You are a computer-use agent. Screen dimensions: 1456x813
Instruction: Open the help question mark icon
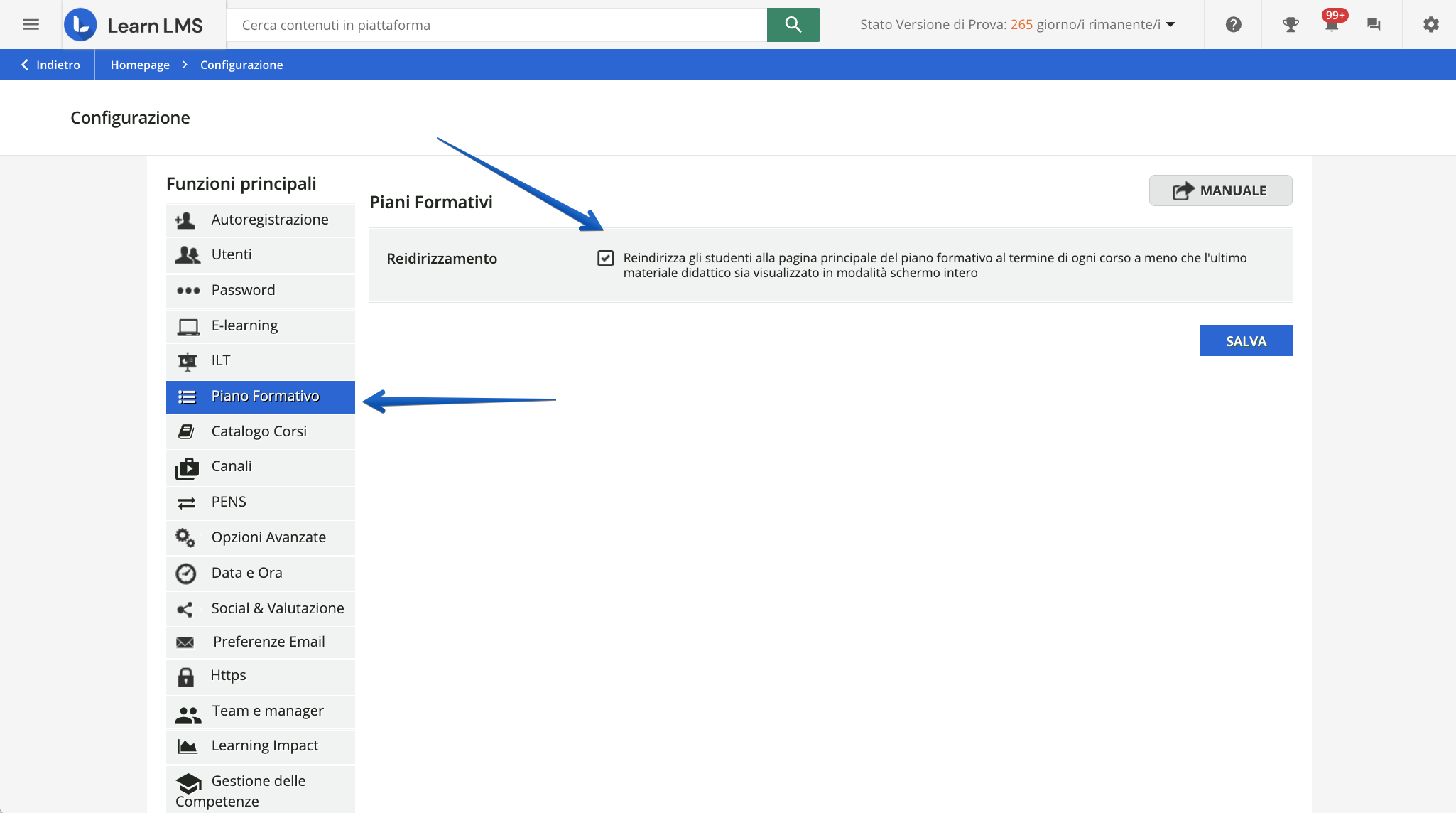tap(1233, 25)
